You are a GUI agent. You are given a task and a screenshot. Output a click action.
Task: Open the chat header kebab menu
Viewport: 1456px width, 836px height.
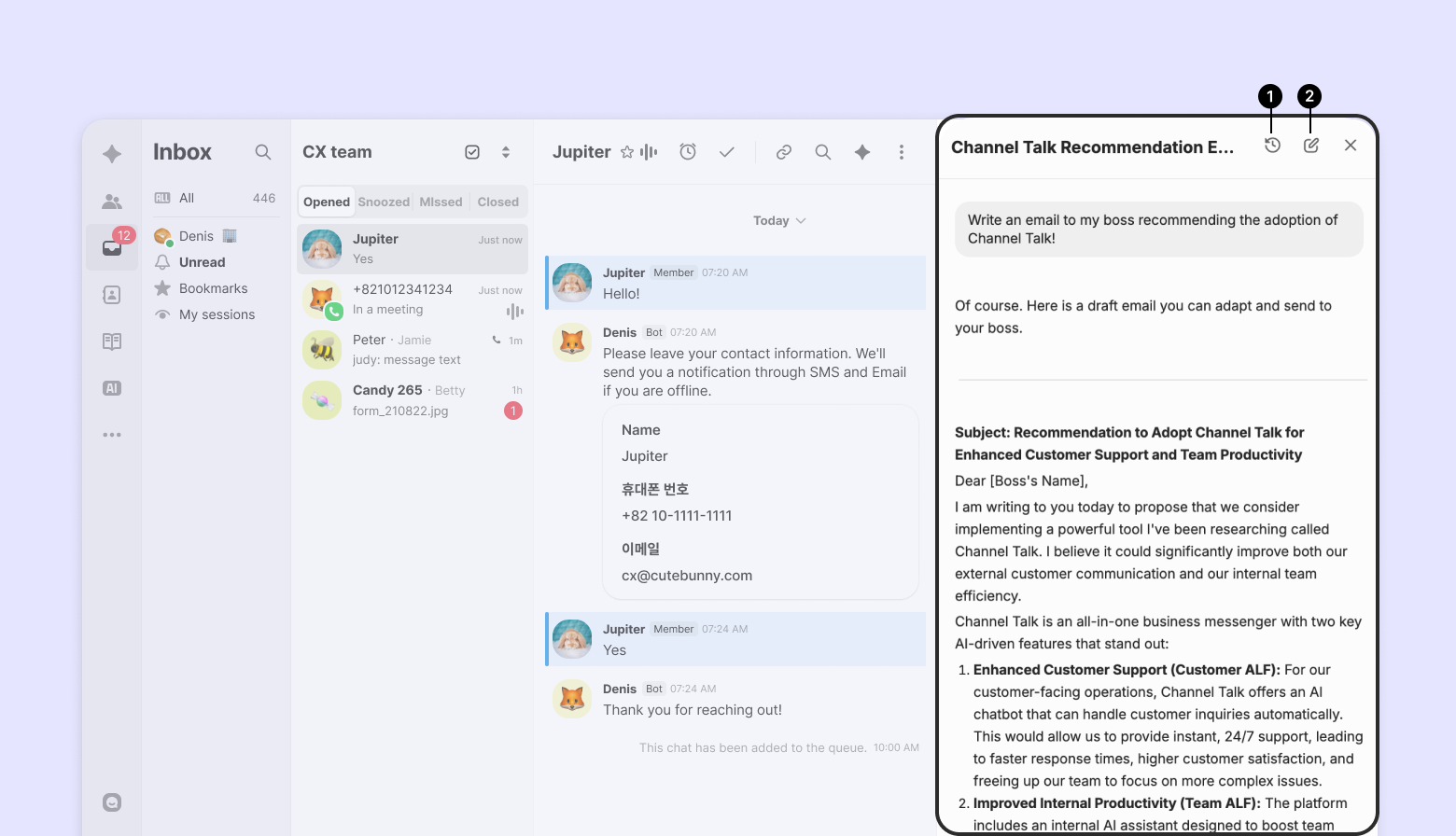[902, 152]
